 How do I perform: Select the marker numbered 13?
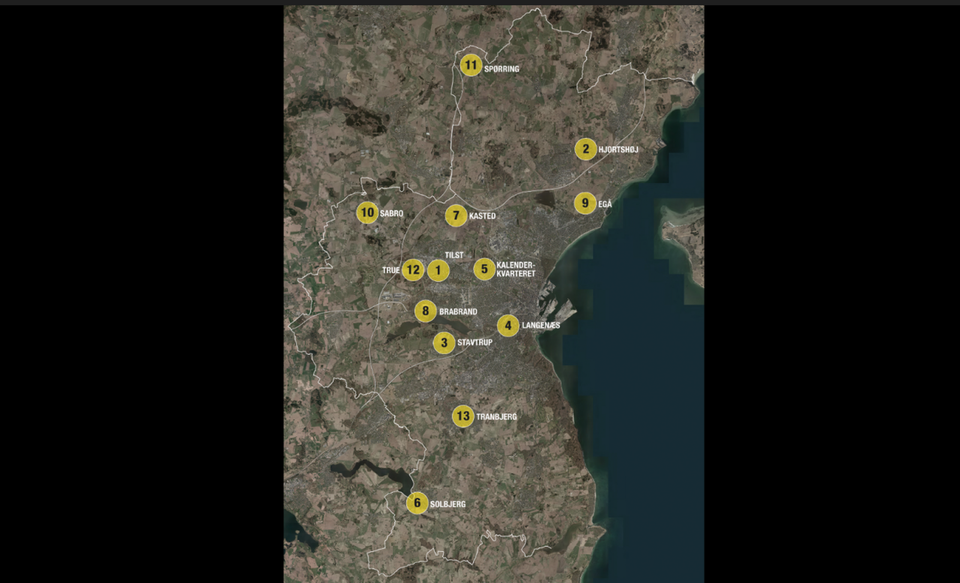462,417
